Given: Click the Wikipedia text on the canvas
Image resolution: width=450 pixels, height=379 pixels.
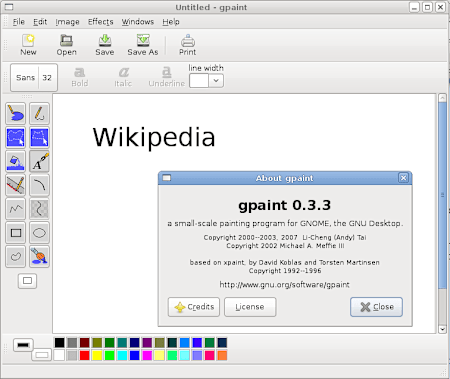Looking at the screenshot, I should pos(154,138).
